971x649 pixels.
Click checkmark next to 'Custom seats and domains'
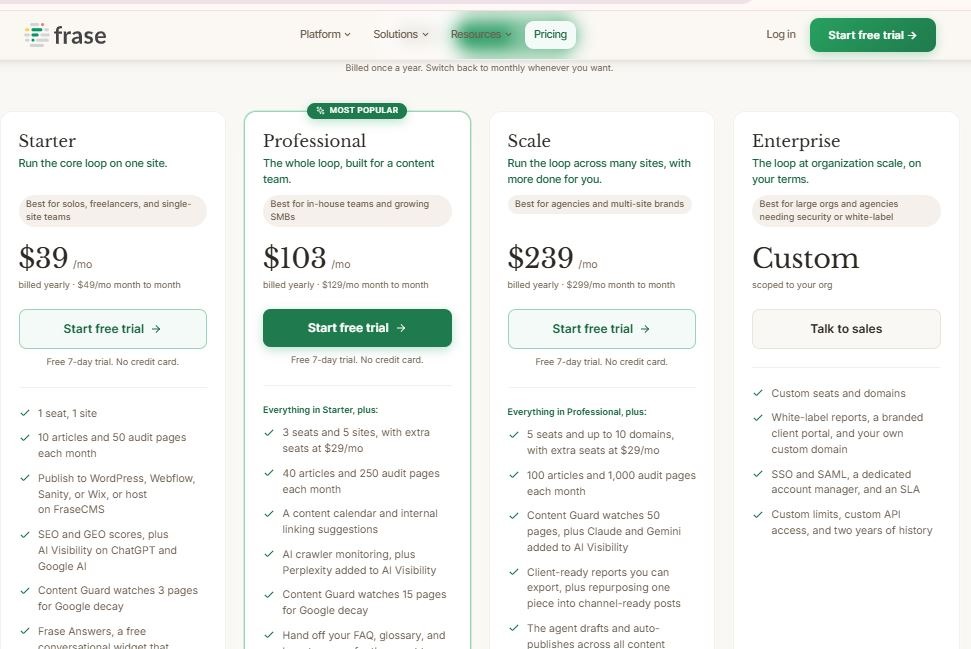point(758,393)
